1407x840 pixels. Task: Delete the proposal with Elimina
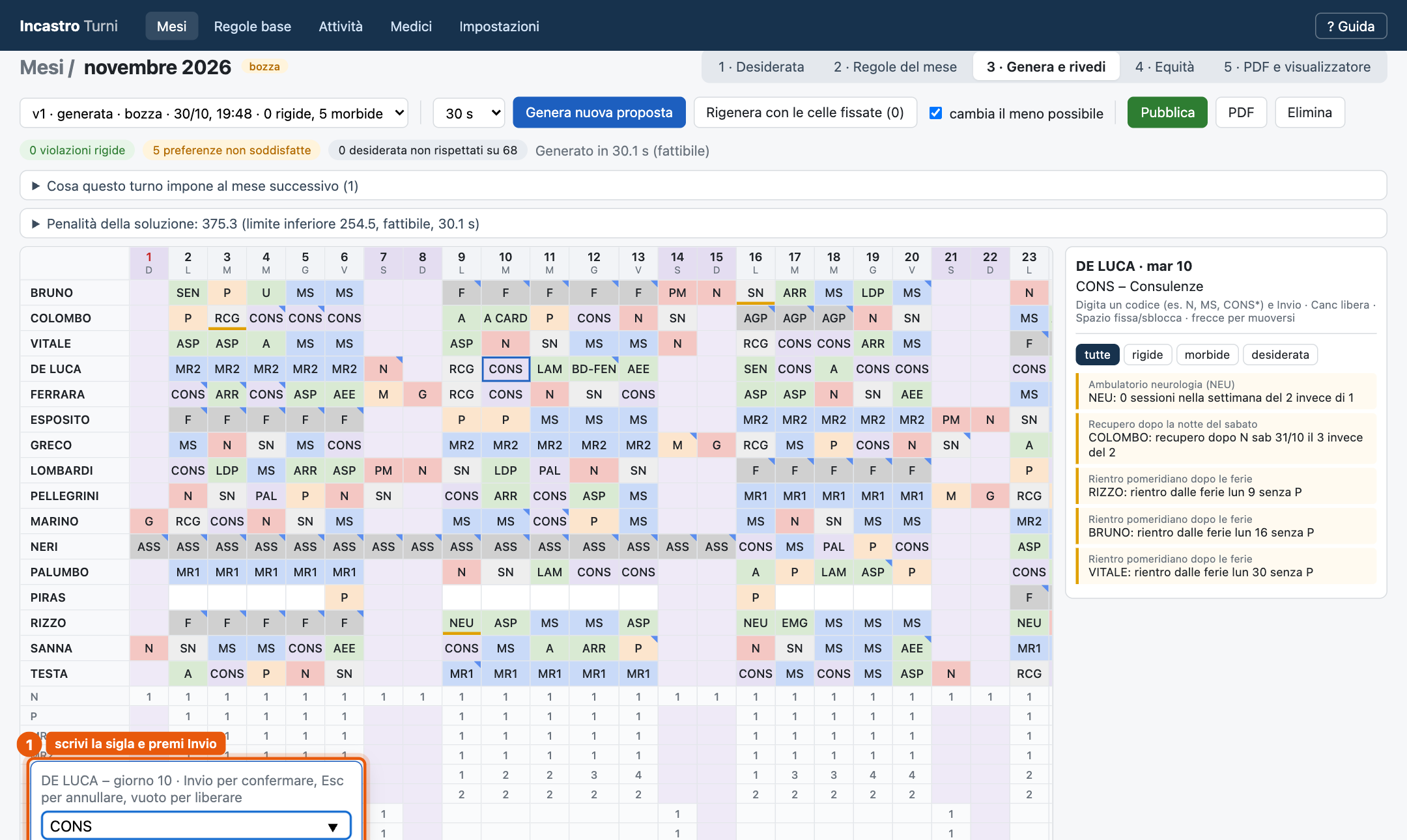click(x=1309, y=112)
